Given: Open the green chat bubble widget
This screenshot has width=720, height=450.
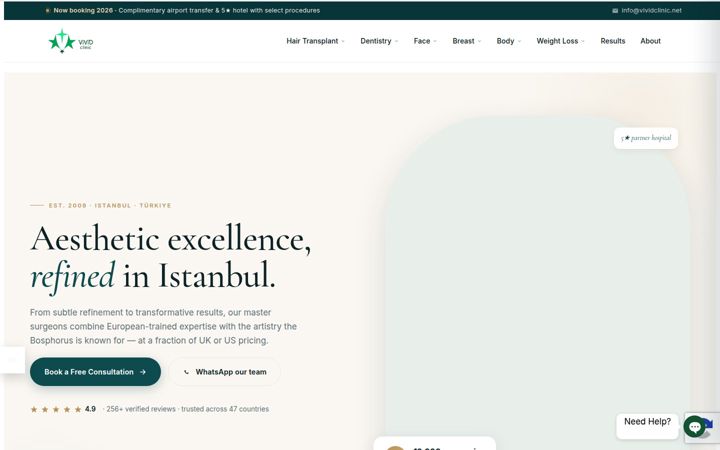Looking at the screenshot, I should 694,427.
